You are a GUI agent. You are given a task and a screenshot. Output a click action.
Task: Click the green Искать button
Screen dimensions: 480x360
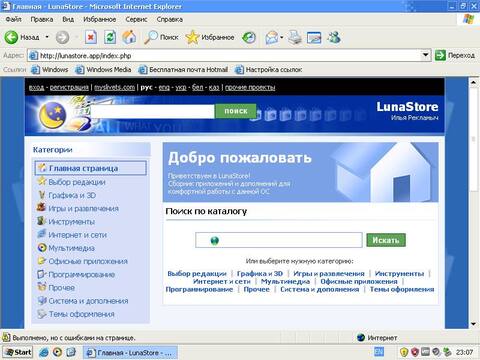[x=386, y=240]
